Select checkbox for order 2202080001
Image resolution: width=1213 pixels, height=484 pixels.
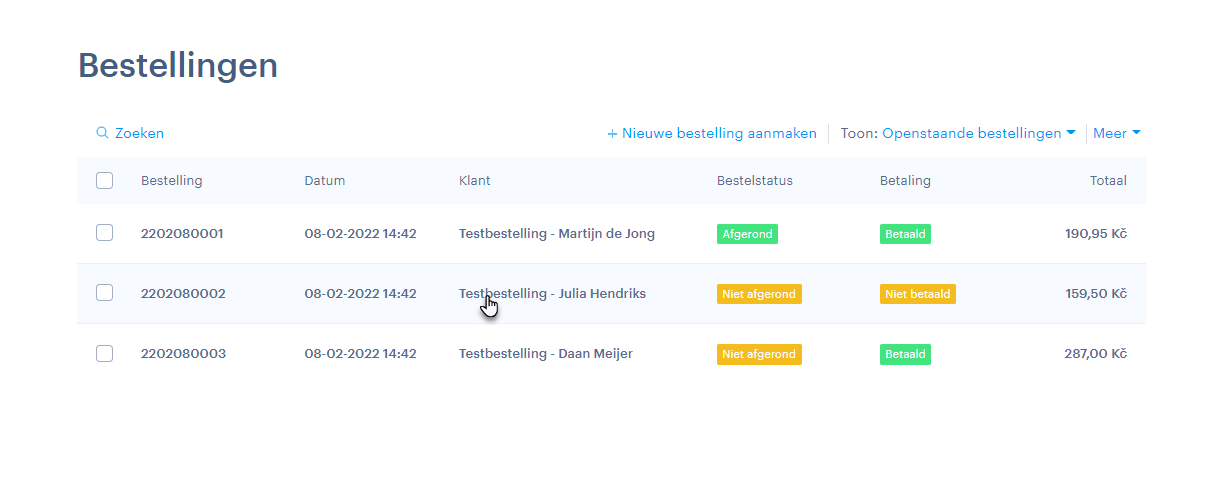[105, 233]
